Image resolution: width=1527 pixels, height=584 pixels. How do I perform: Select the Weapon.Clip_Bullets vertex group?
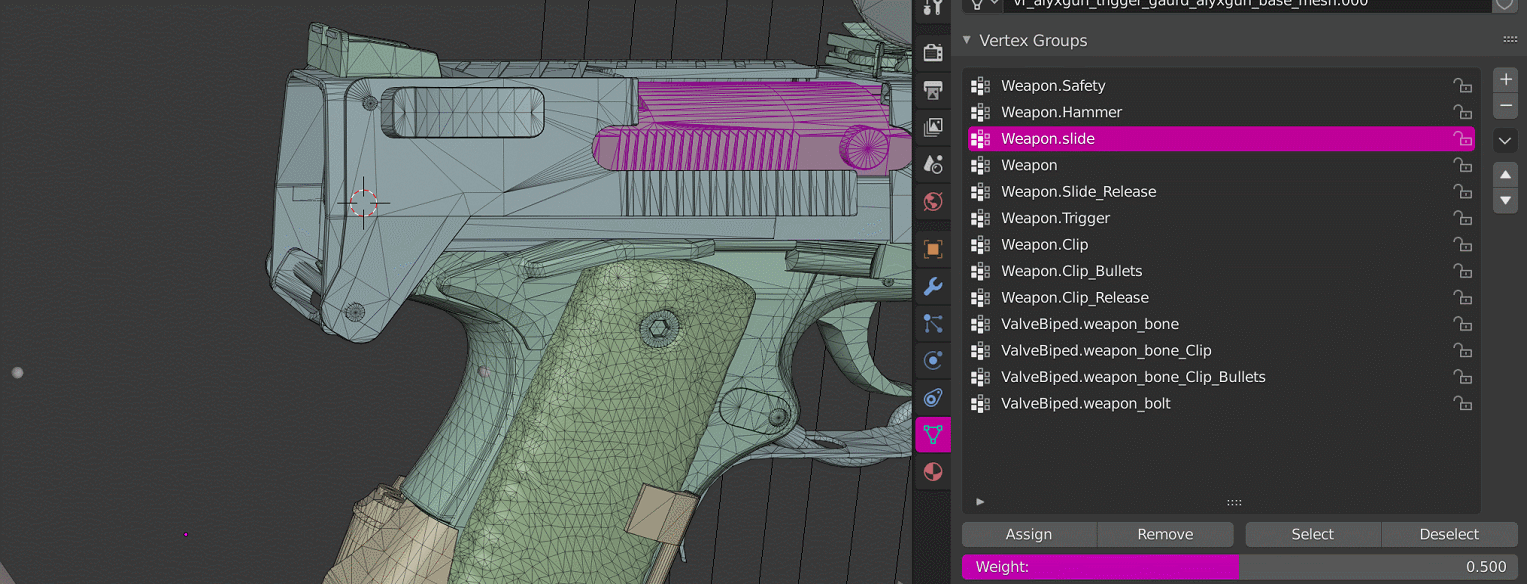pos(1221,271)
